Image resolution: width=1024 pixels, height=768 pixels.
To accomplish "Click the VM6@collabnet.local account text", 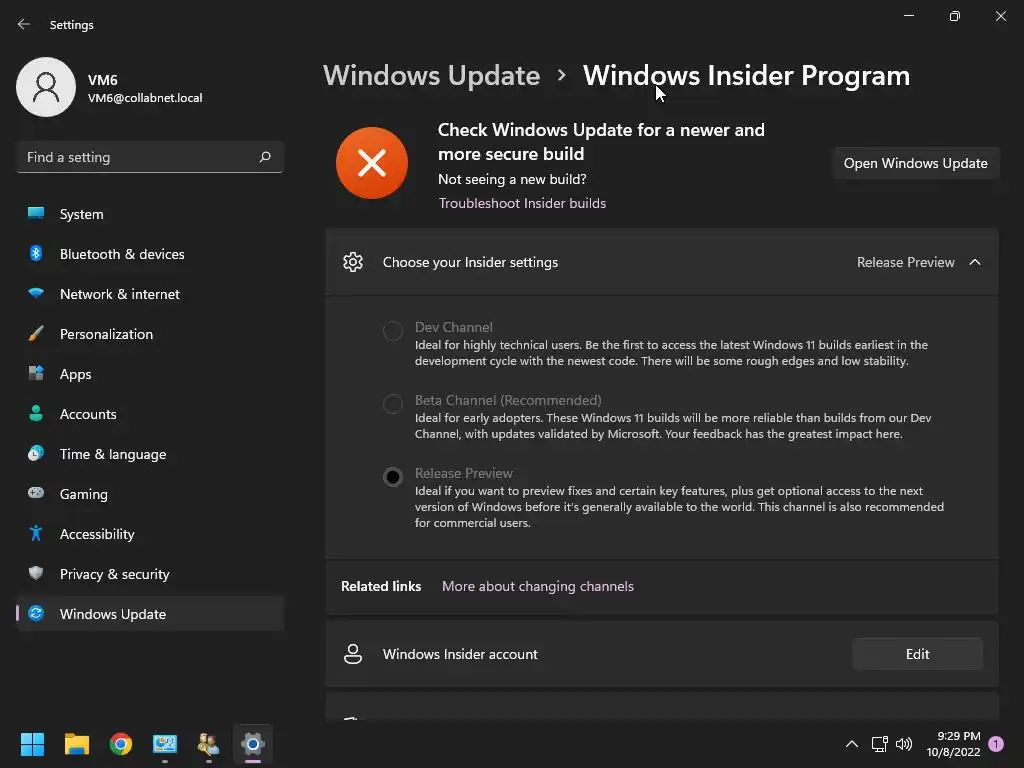I will 145,98.
